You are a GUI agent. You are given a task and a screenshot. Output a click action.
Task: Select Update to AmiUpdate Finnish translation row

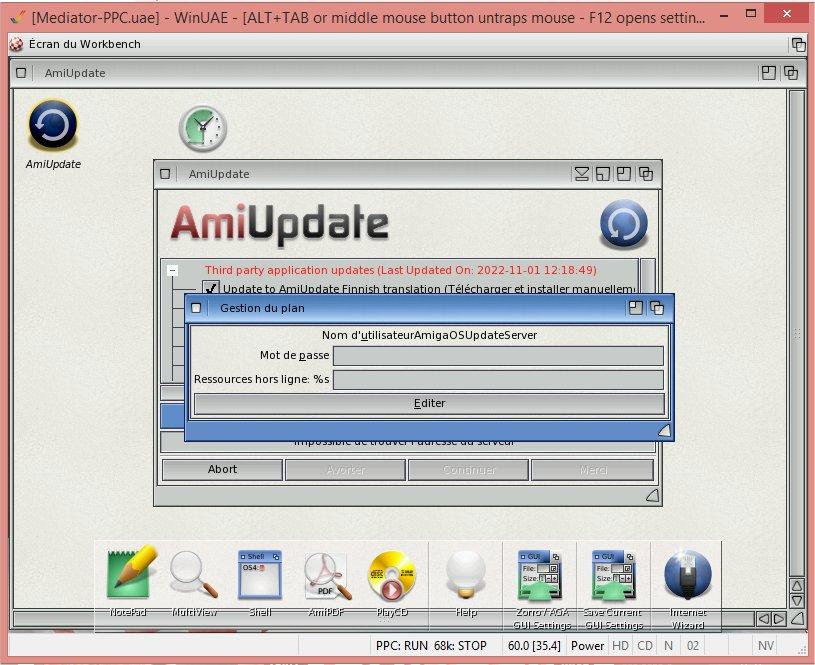coord(429,289)
